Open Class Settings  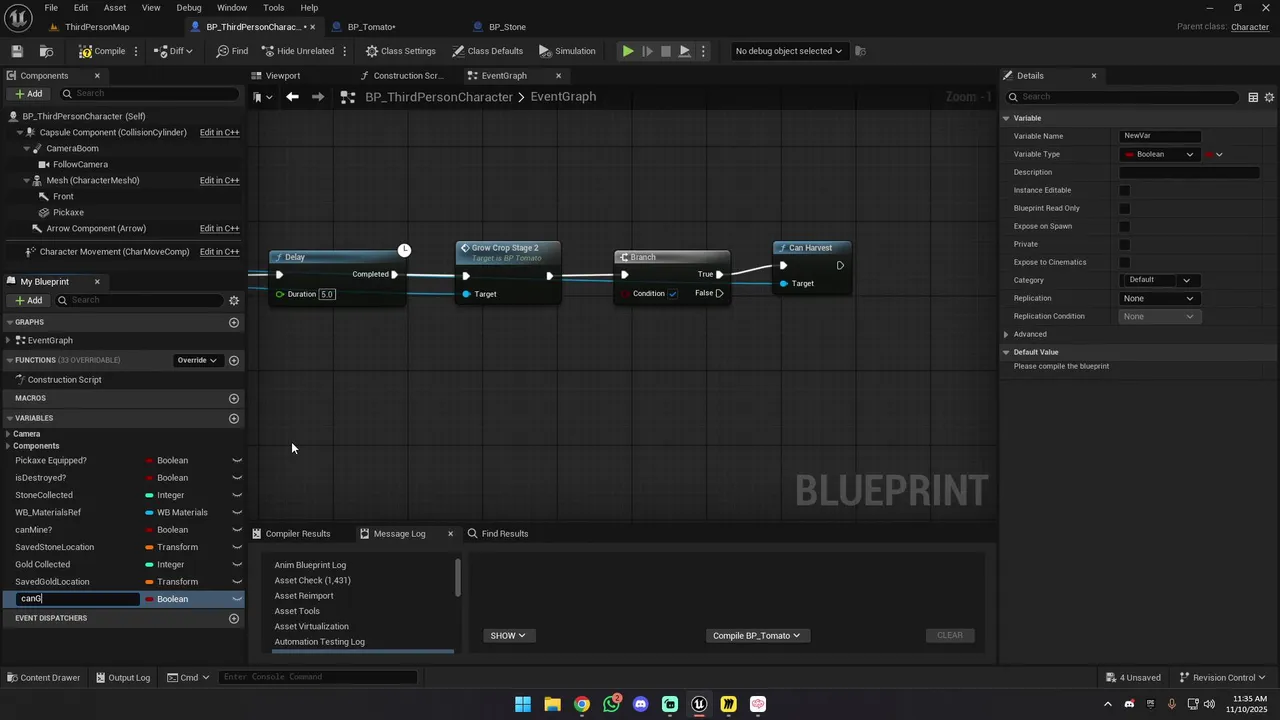point(400,51)
